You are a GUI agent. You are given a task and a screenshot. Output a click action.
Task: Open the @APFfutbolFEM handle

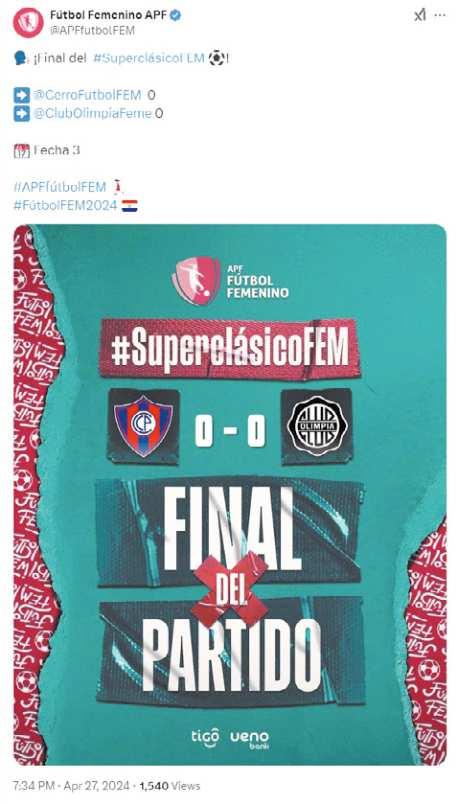click(92, 31)
